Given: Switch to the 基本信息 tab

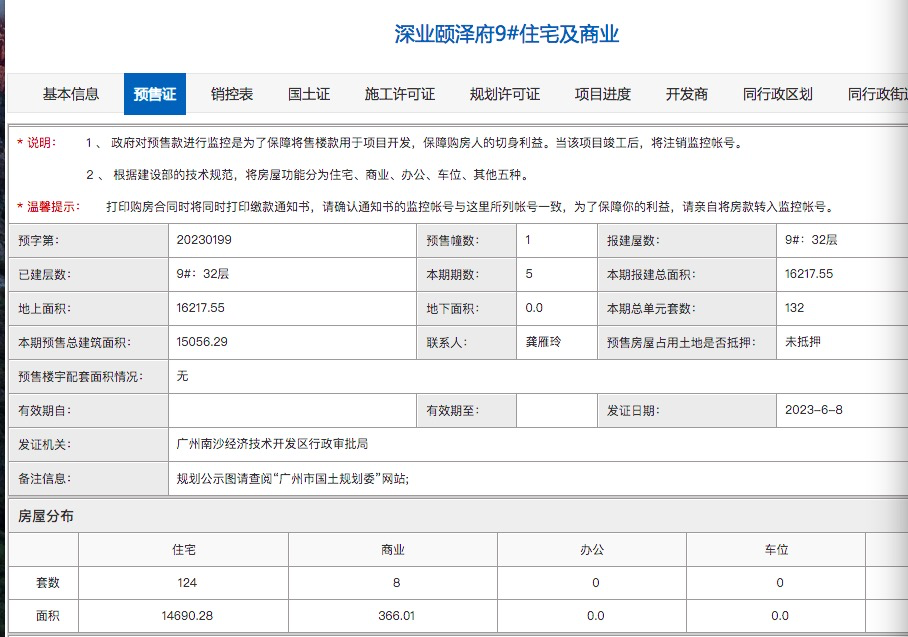Looking at the screenshot, I should click(x=70, y=93).
